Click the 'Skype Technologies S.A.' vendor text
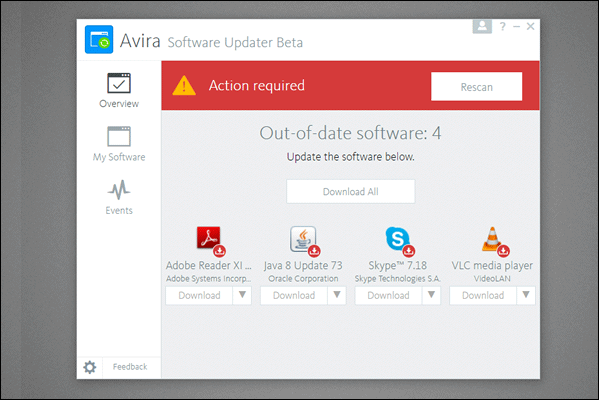 click(397, 279)
